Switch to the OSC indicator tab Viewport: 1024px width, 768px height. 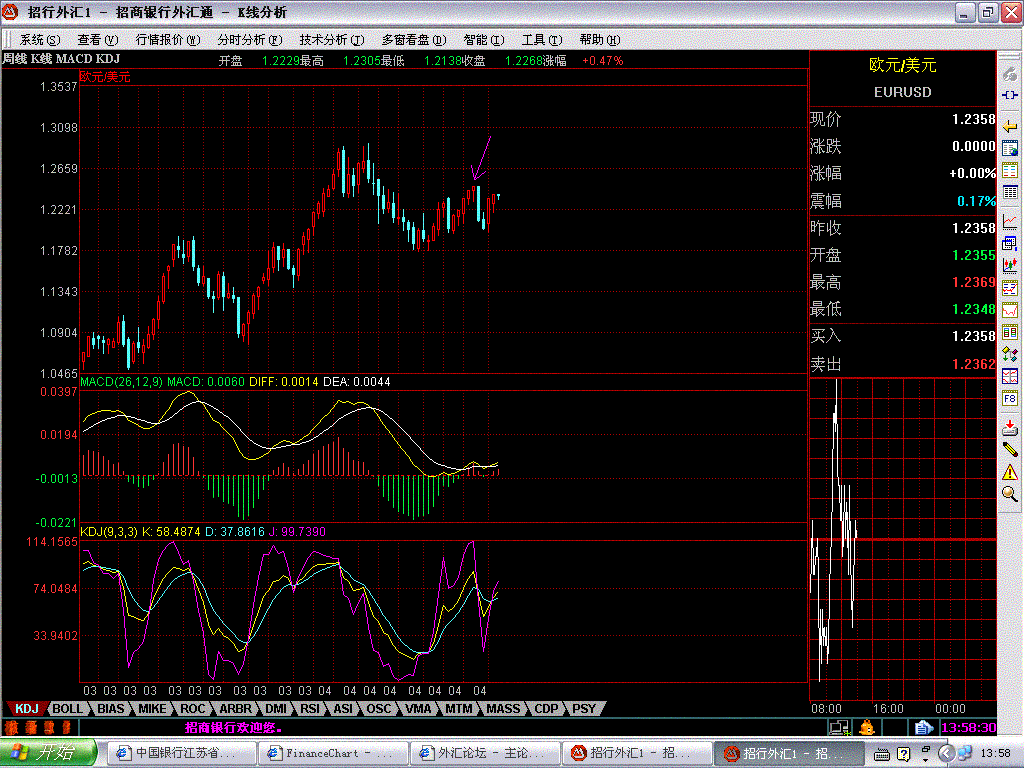tap(379, 709)
